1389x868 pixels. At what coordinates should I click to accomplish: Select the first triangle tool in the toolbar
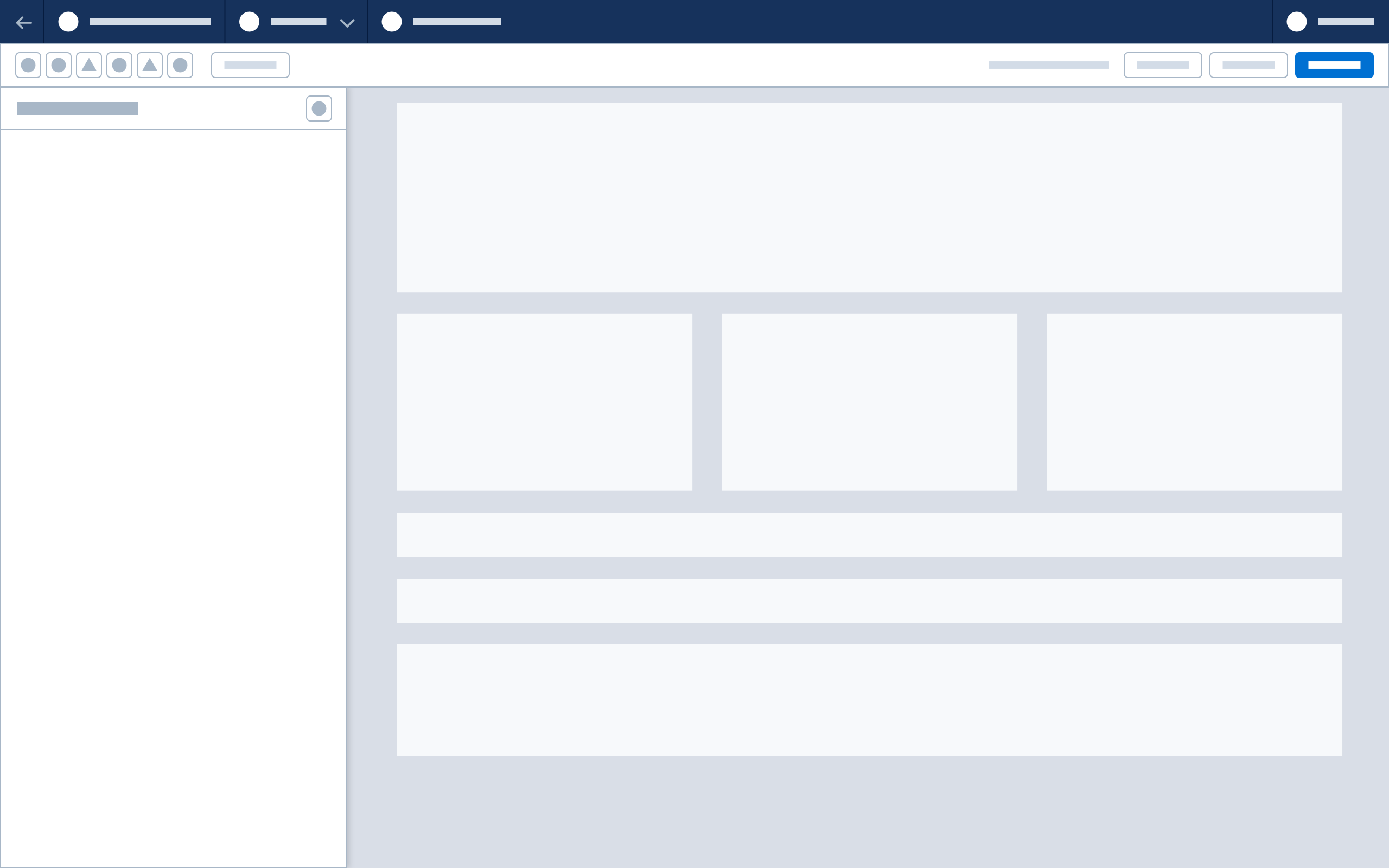coord(89,65)
